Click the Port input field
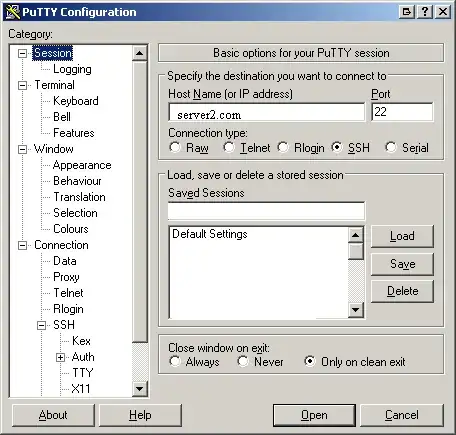The image size is (456, 435). [x=402, y=112]
